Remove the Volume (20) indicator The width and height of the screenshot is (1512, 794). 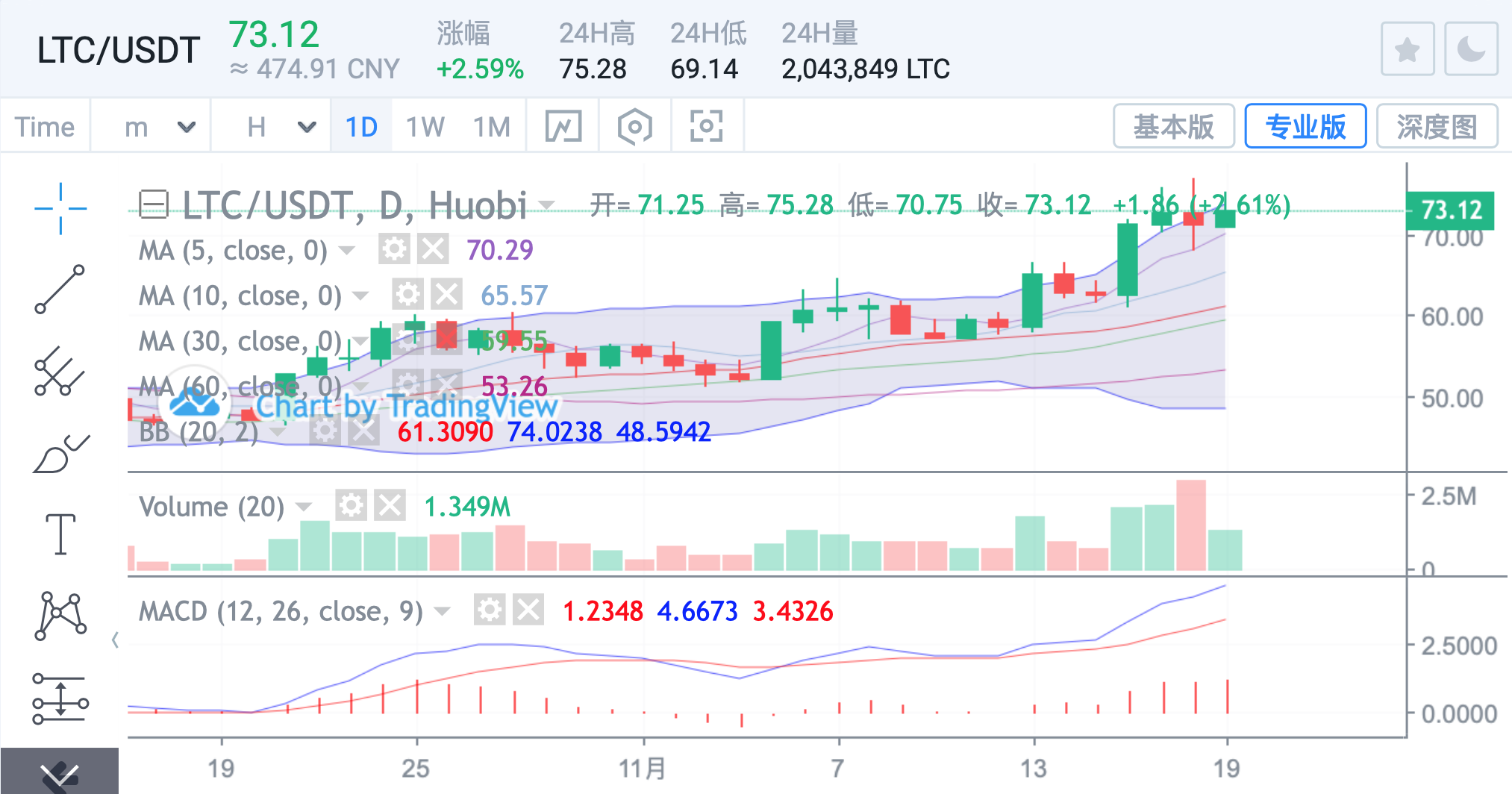[390, 506]
